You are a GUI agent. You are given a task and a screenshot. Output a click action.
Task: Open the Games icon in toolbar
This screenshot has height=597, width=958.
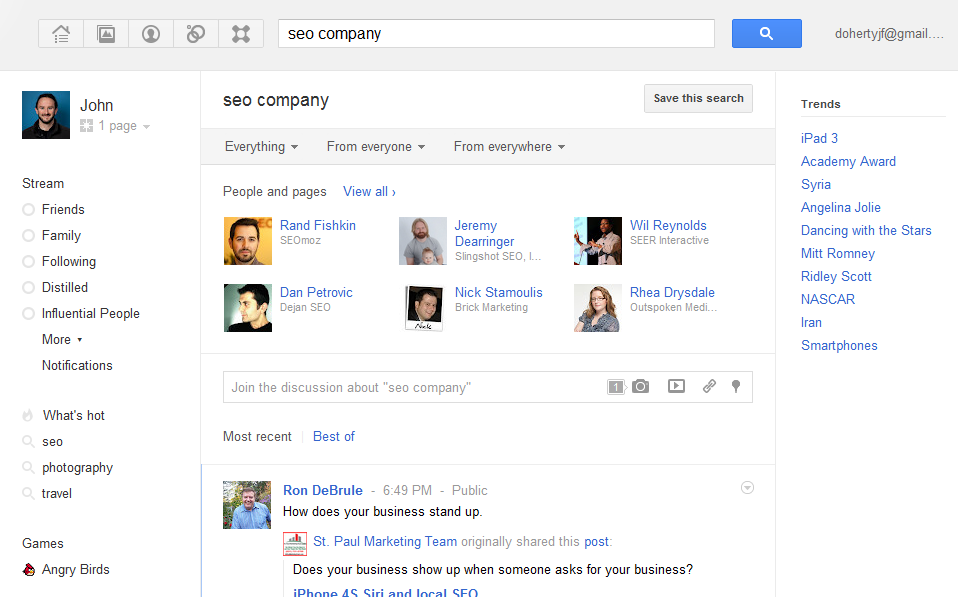tap(241, 34)
